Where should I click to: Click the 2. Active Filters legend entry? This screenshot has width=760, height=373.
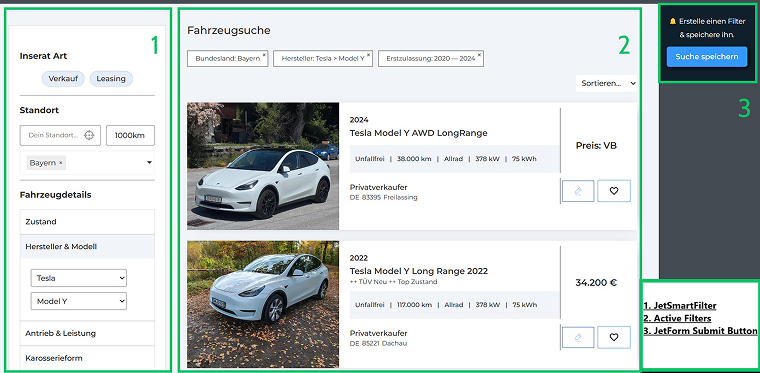pyautogui.click(x=677, y=318)
